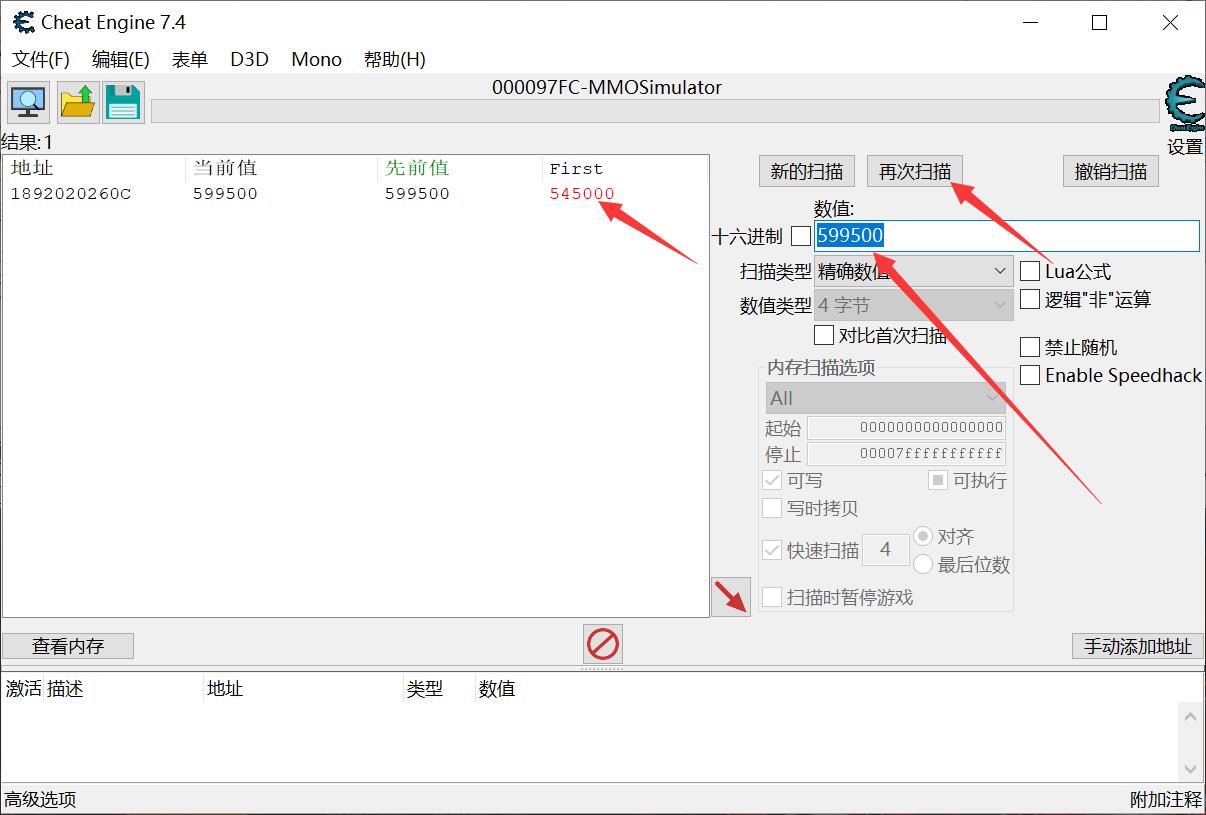Click the 数值 column header in address list
Screen dimensions: 1206x815
(x=497, y=688)
